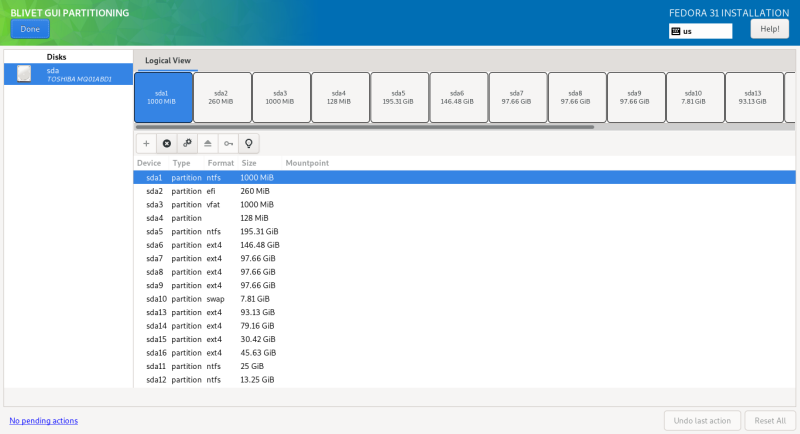
Task: Select the sda disk icon in Disks
Action: click(x=24, y=74)
